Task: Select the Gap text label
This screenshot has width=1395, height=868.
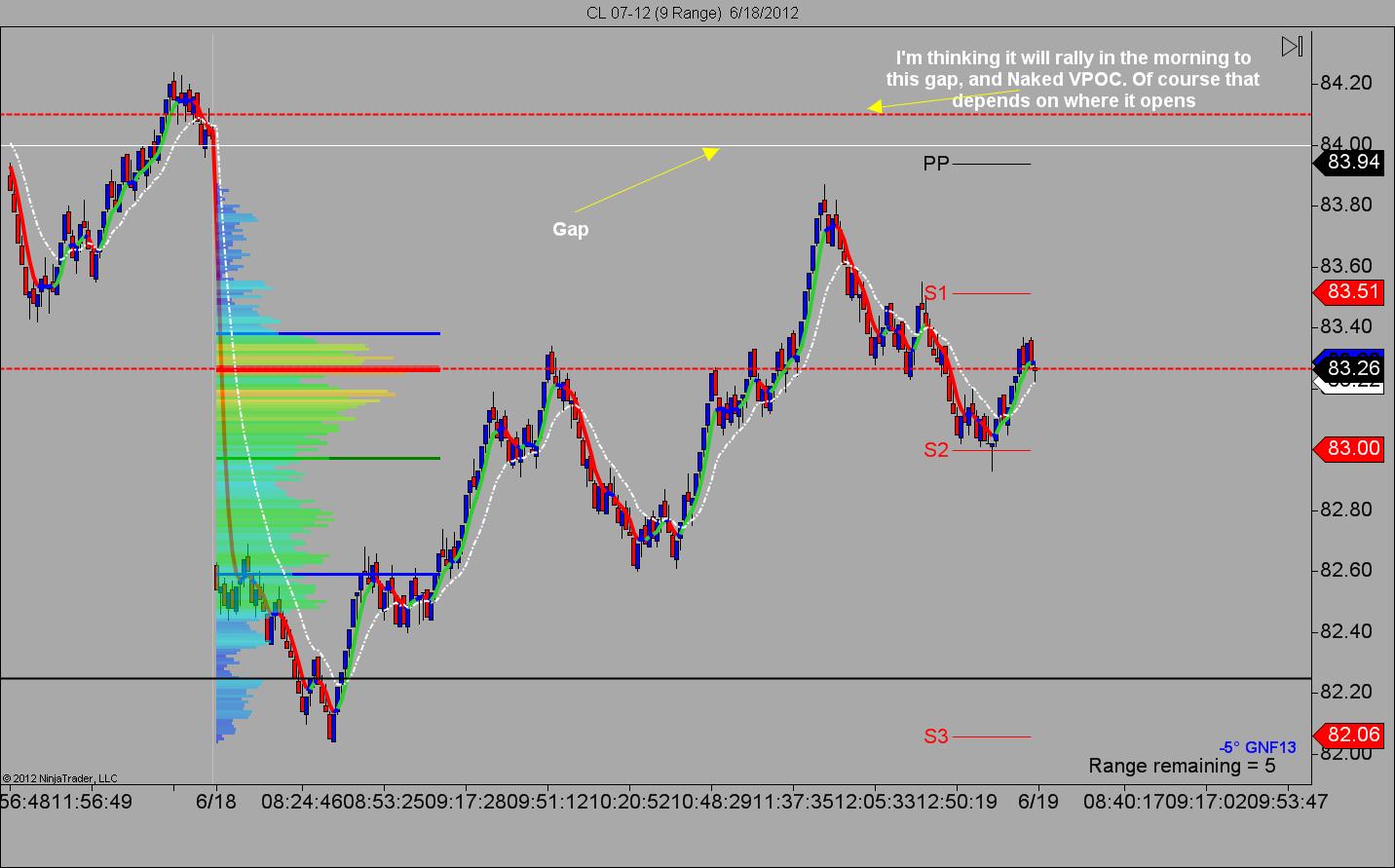Action: (571, 229)
